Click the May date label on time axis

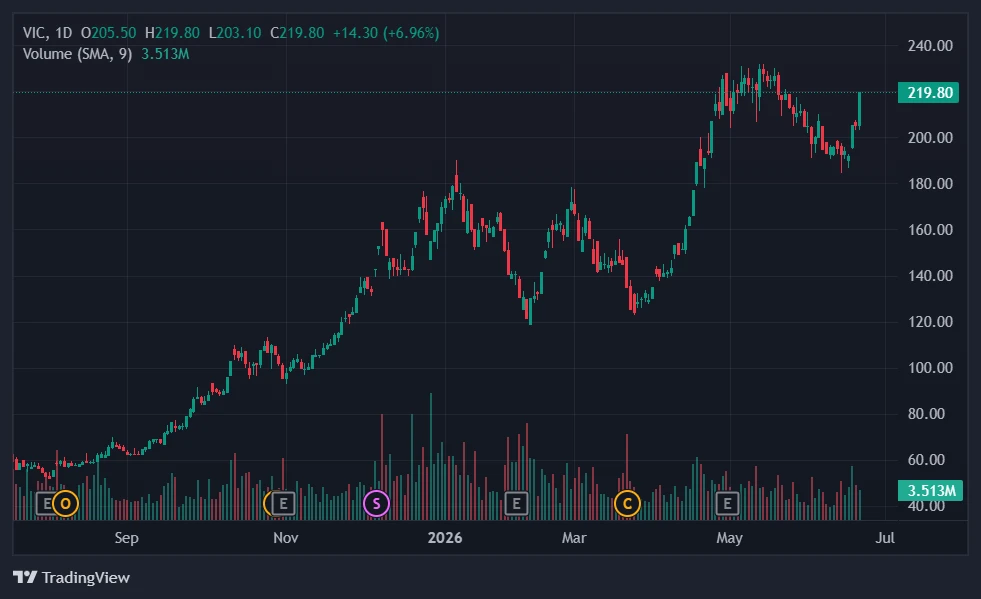click(729, 538)
